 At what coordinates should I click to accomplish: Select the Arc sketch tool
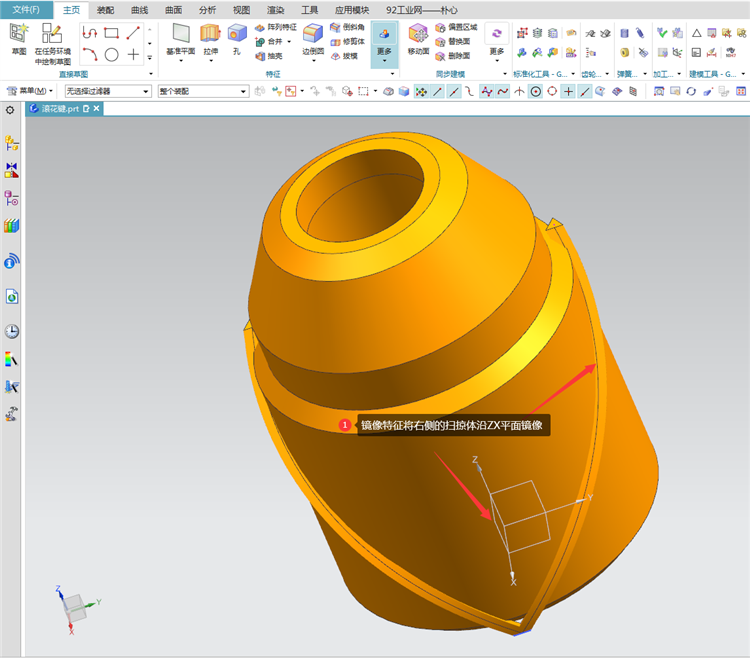coord(89,54)
